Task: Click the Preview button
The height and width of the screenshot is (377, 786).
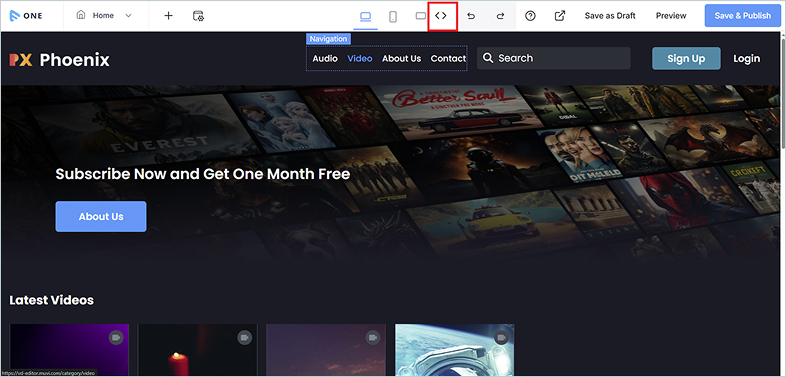Action: pyautogui.click(x=671, y=16)
